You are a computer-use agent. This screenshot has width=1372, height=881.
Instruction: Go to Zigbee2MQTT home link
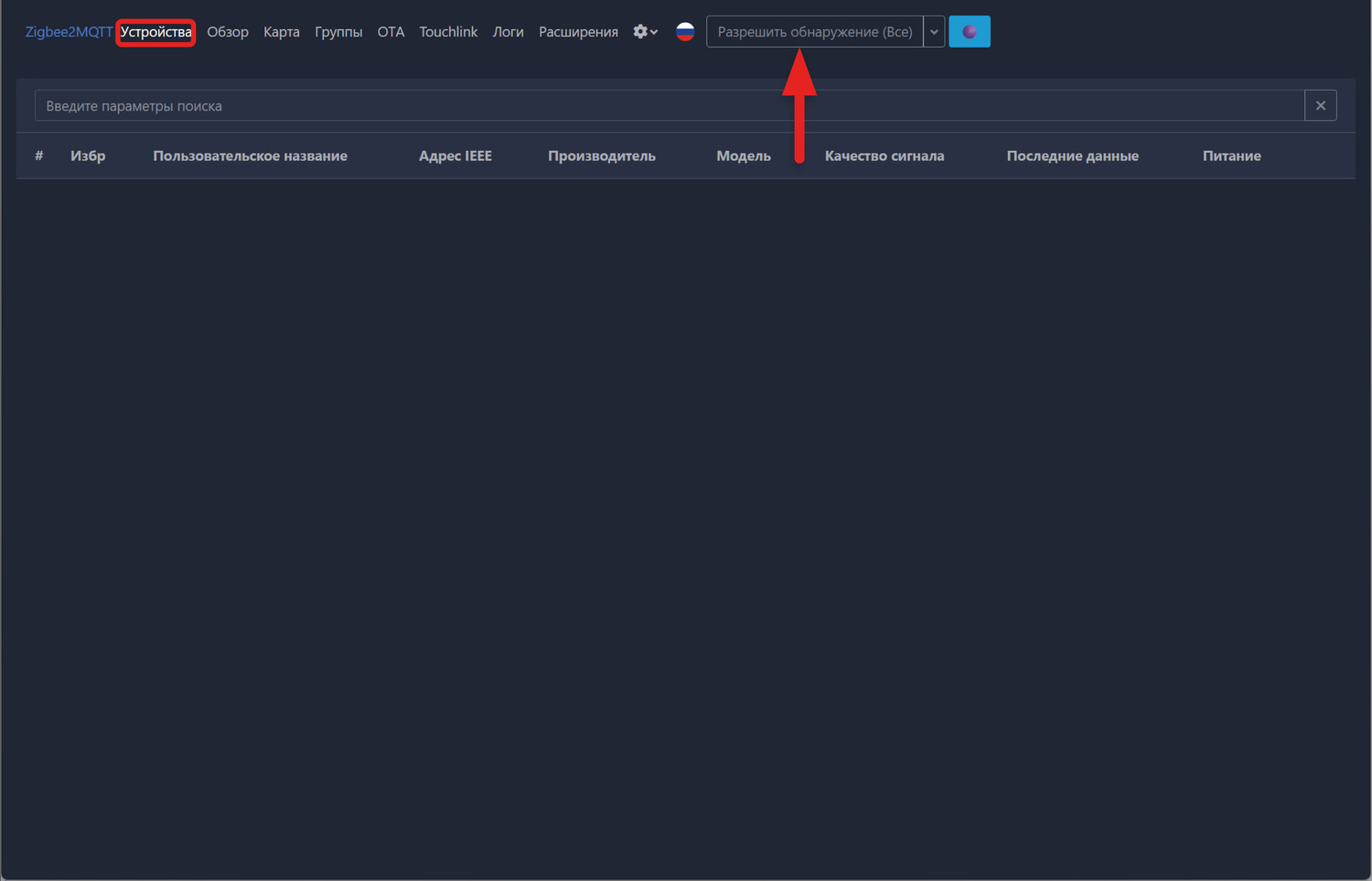tap(69, 32)
